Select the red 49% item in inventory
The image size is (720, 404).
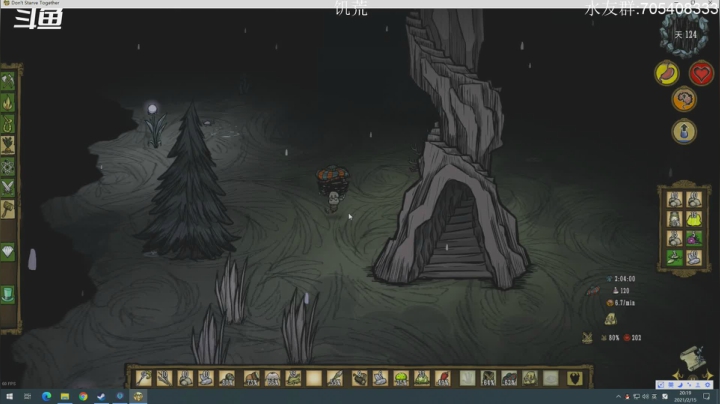[x=443, y=378]
